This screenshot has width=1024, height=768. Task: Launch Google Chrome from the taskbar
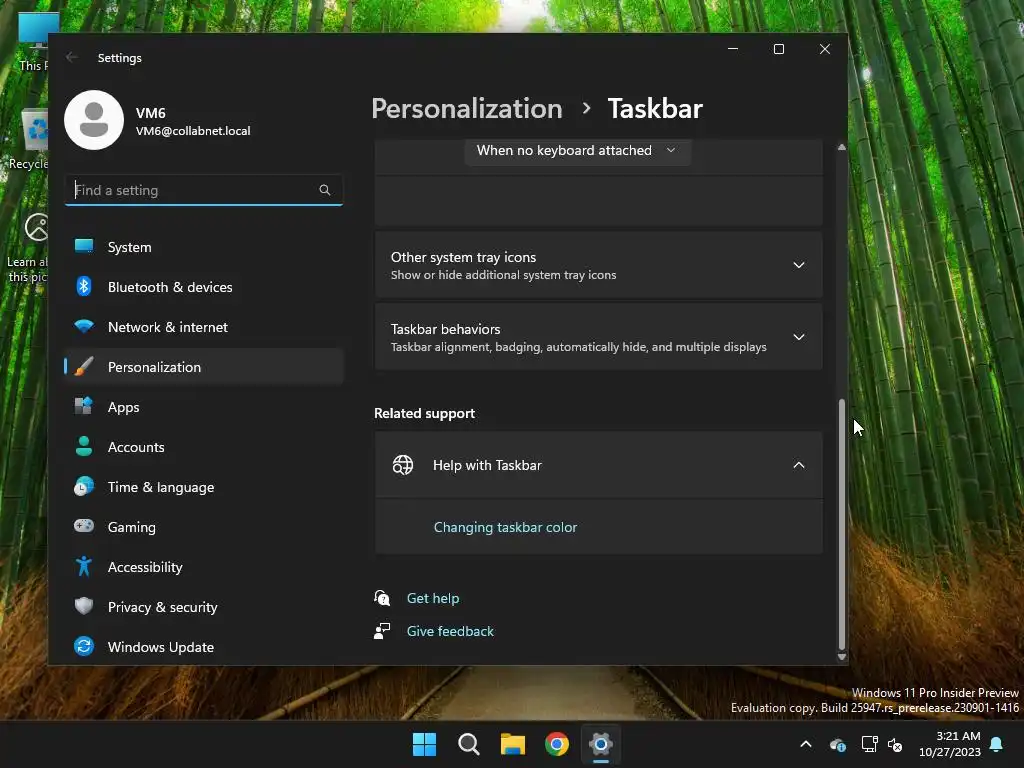tap(557, 744)
